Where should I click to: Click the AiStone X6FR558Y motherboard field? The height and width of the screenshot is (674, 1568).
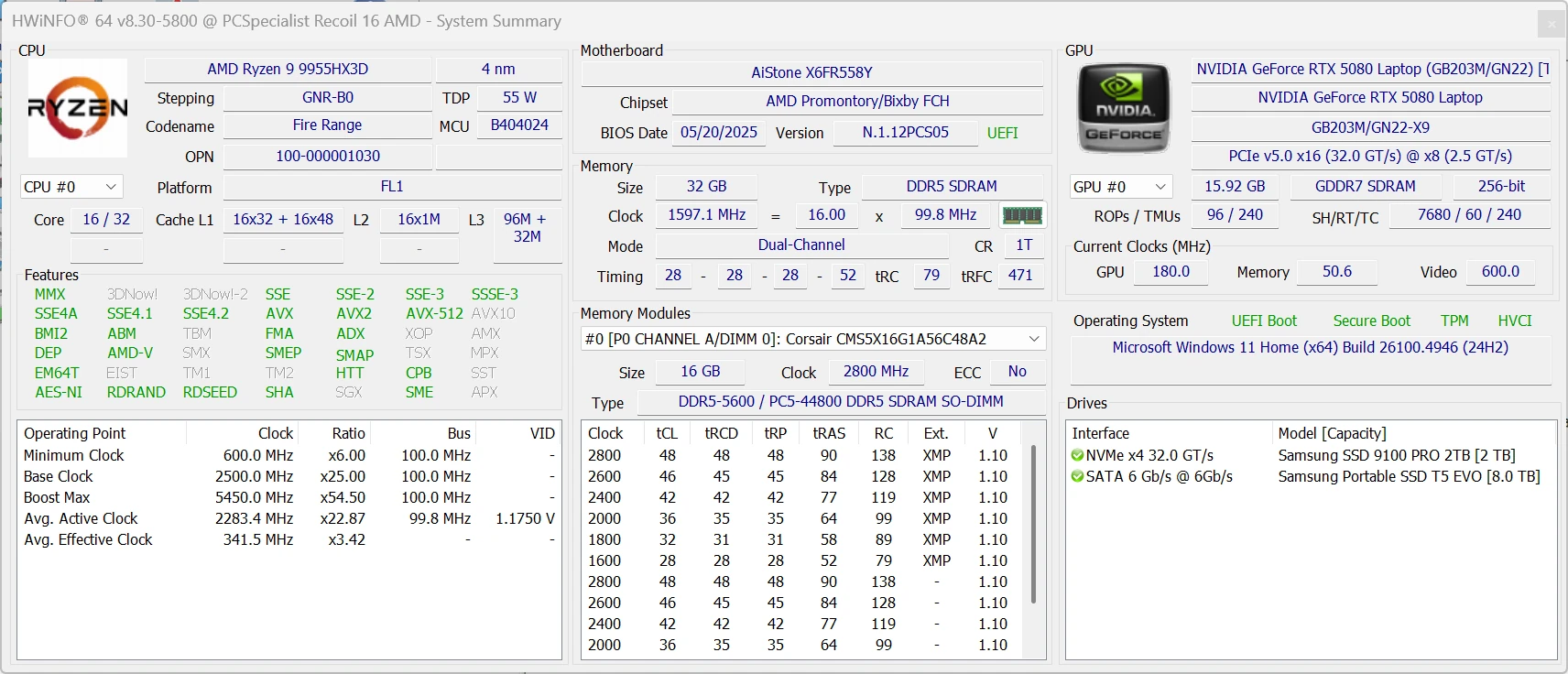(811, 73)
